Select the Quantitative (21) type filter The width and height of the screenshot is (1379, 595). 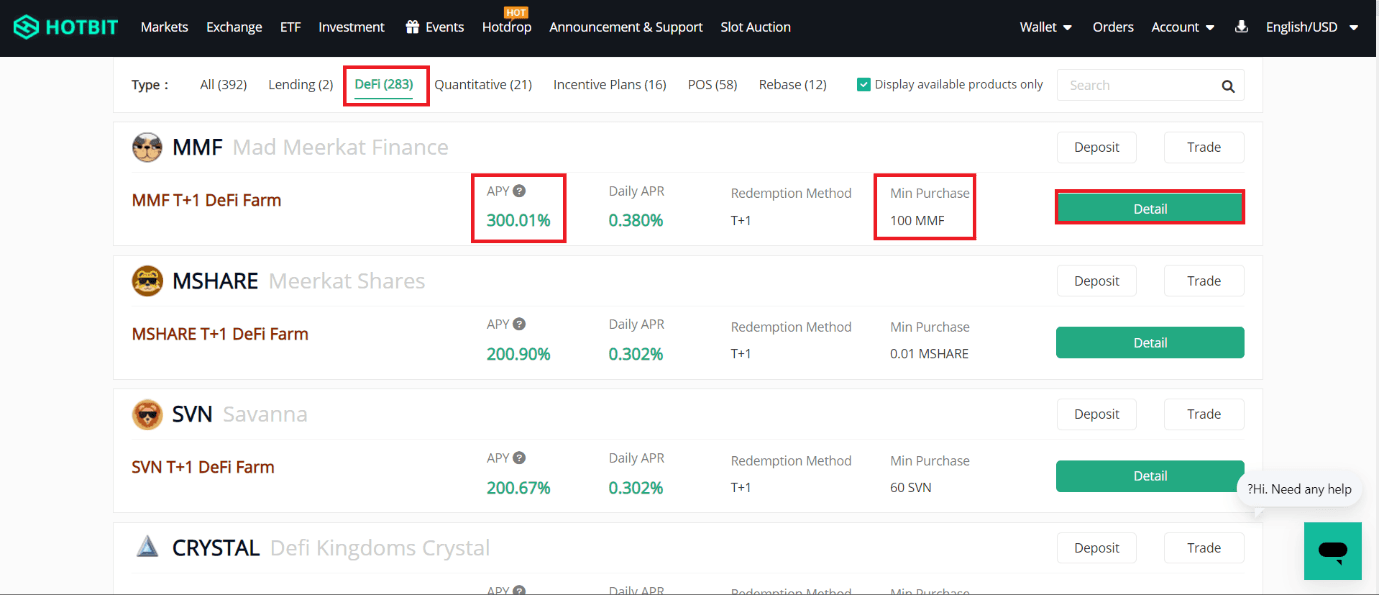tap(483, 85)
